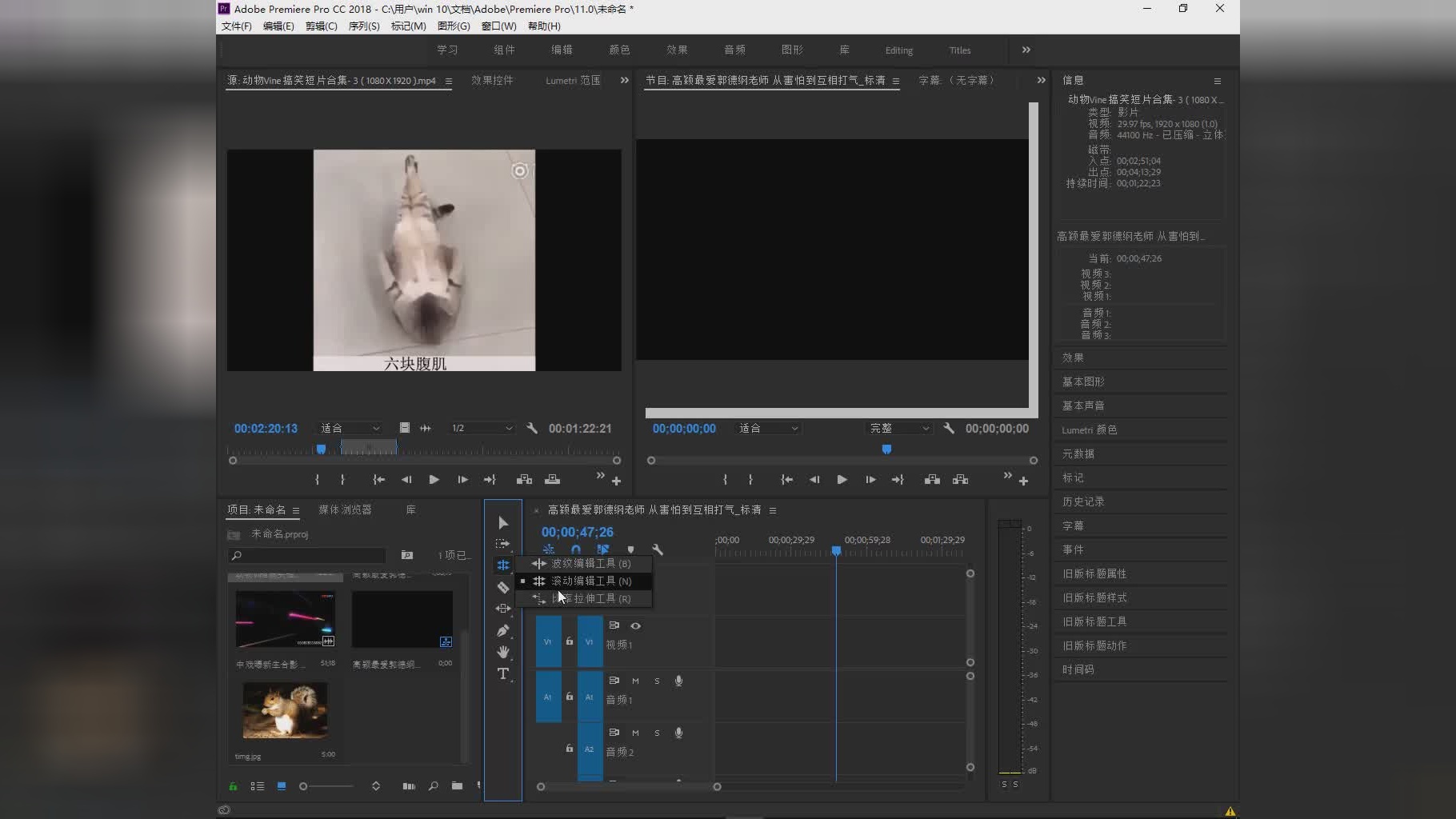Viewport: 1456px width, 819px height.
Task: Open 信息 panel menu
Action: (x=1217, y=81)
